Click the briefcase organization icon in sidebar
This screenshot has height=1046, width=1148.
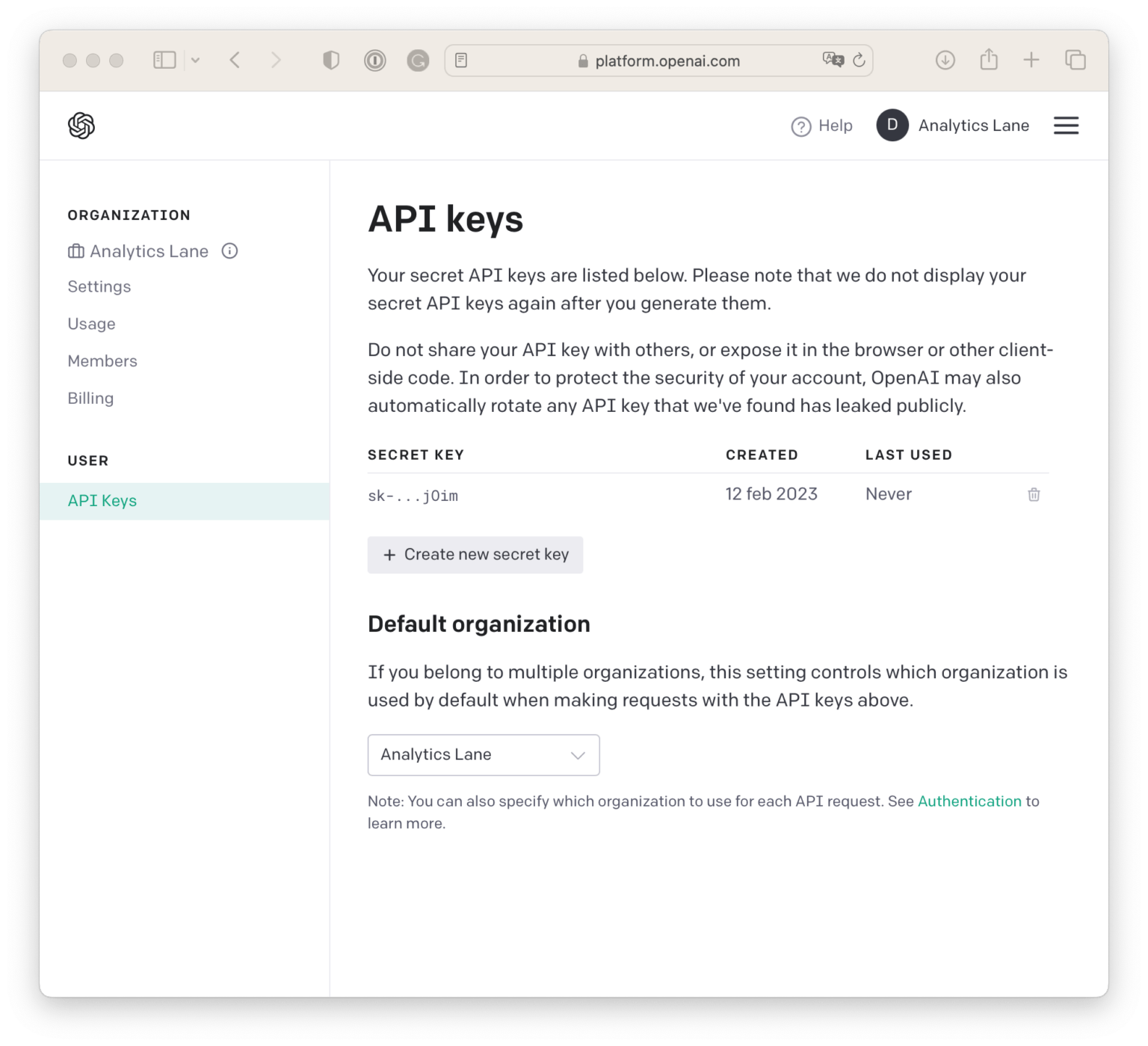[x=75, y=251]
